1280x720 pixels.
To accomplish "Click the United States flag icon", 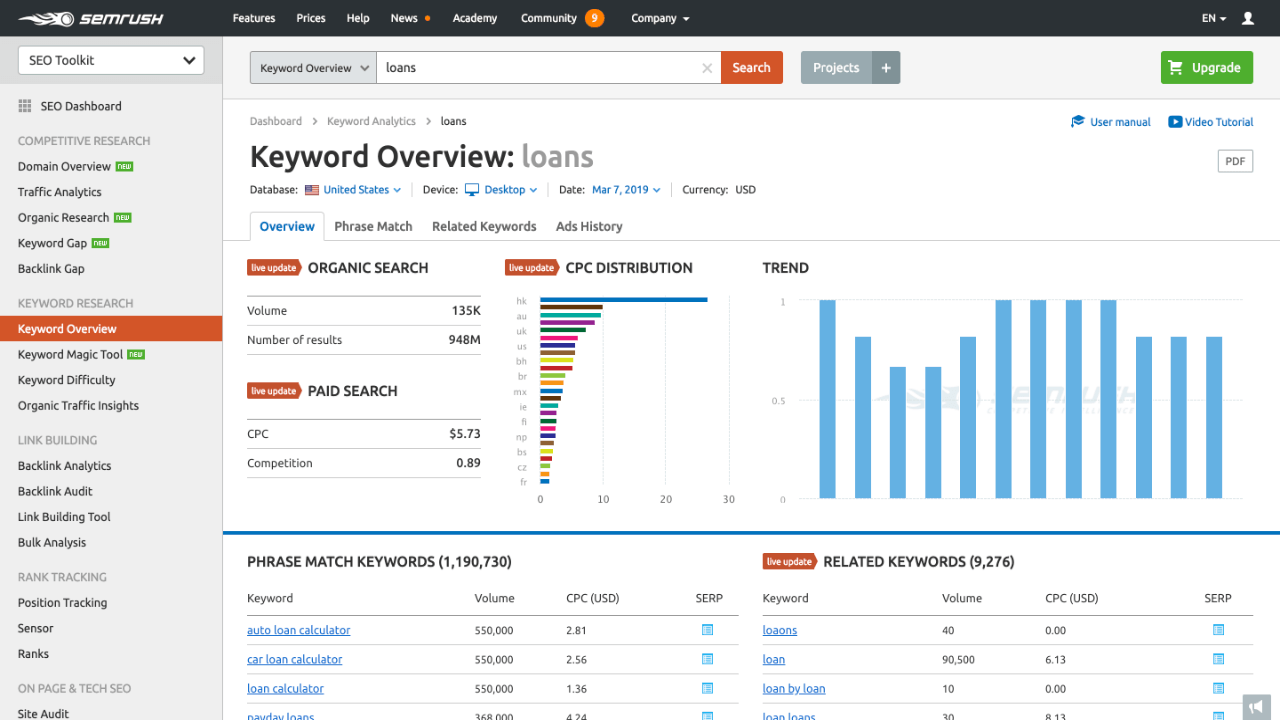I will [312, 190].
